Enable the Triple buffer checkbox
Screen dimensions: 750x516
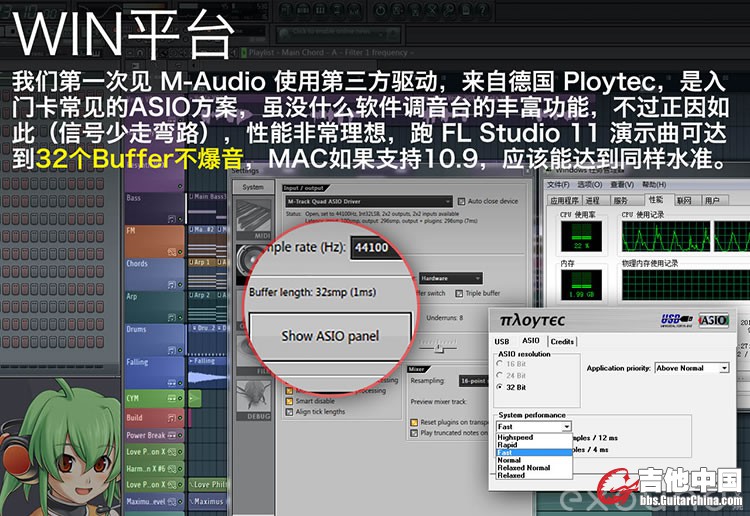(458, 293)
